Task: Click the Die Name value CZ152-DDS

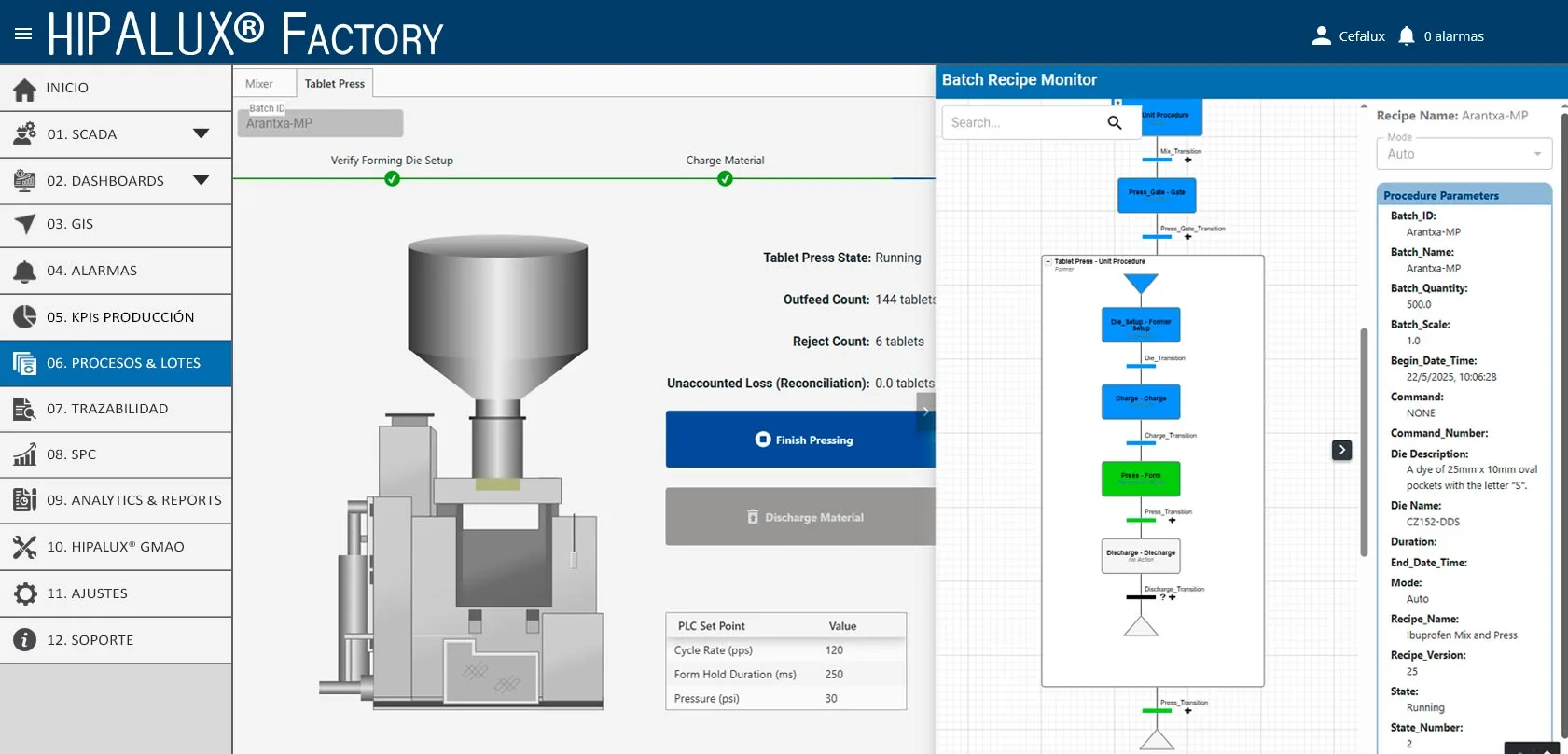Action: tap(1433, 522)
